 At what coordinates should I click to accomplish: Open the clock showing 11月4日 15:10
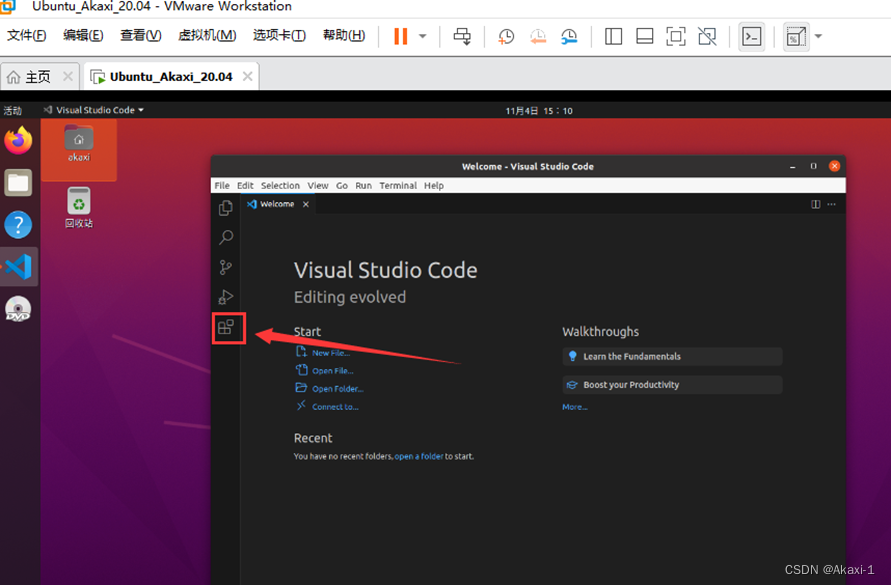pos(539,111)
